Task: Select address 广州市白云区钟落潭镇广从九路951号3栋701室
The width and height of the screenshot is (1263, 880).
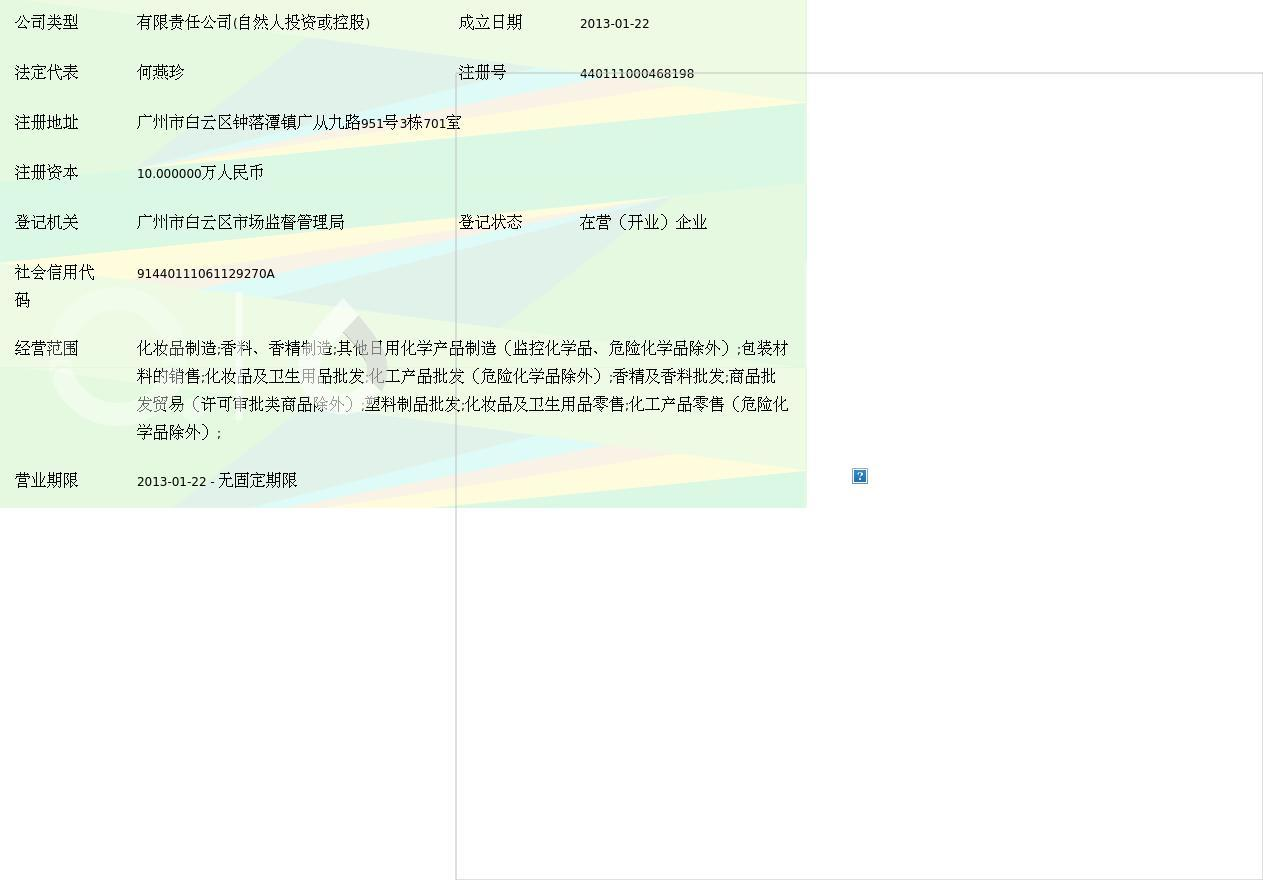Action: 299,122
